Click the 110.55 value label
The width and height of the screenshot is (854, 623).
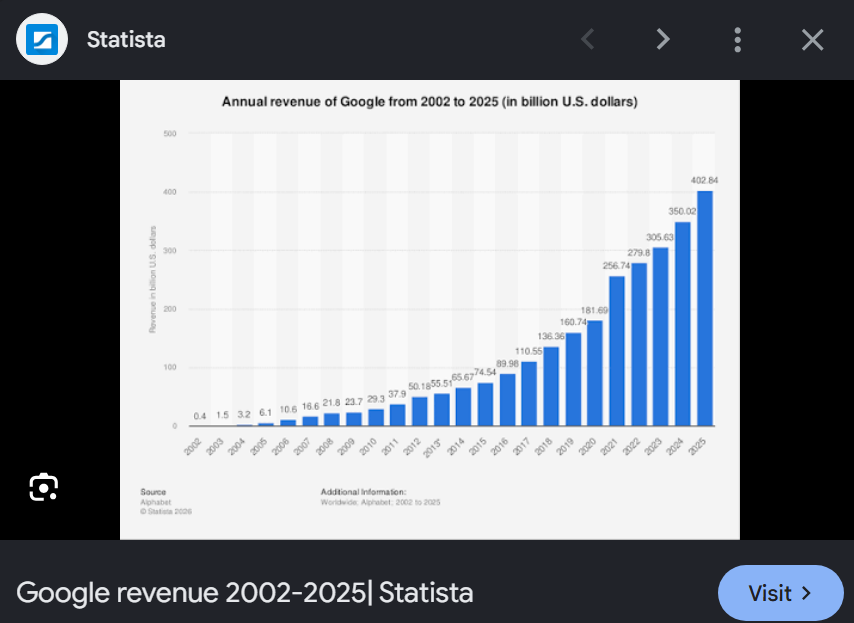529,351
